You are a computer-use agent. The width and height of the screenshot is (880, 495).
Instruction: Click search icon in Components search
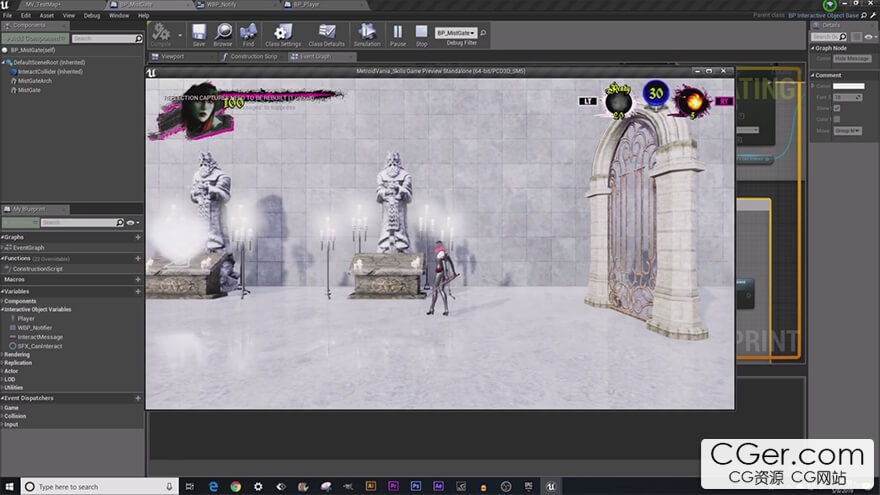tap(139, 38)
